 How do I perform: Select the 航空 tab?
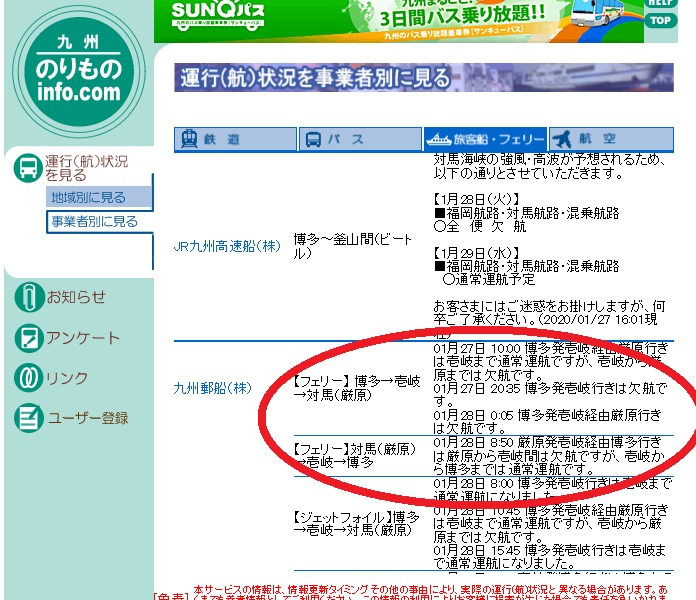point(611,139)
